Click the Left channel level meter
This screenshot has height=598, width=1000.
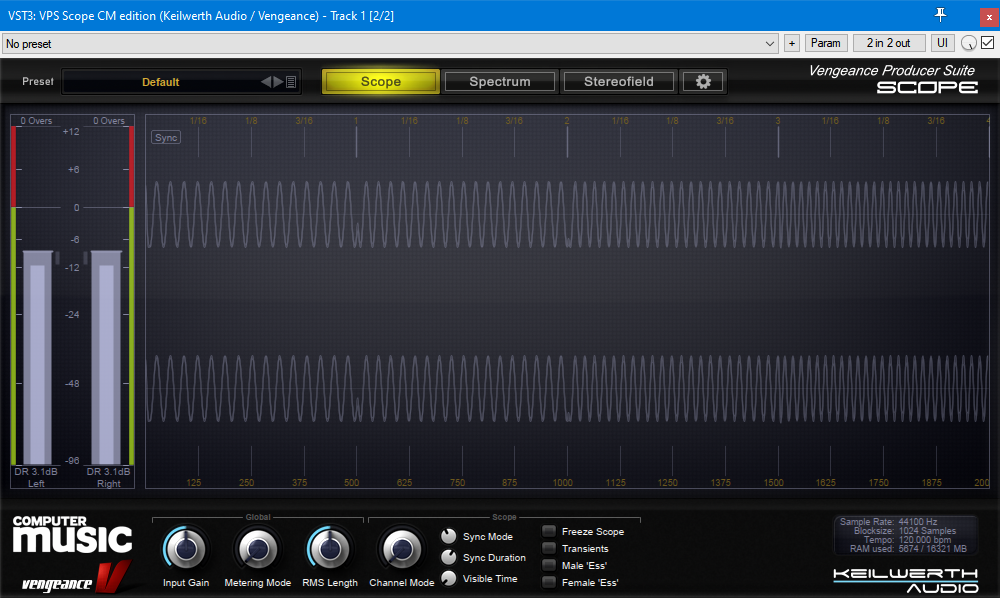(x=38, y=357)
